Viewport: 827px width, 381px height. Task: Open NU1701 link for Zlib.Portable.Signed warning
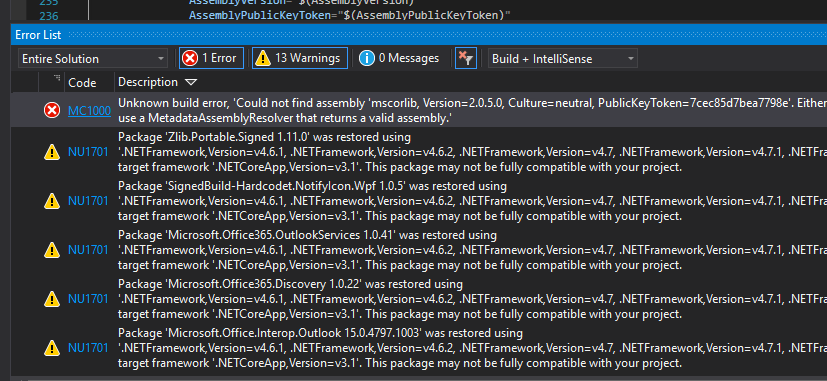coord(88,153)
